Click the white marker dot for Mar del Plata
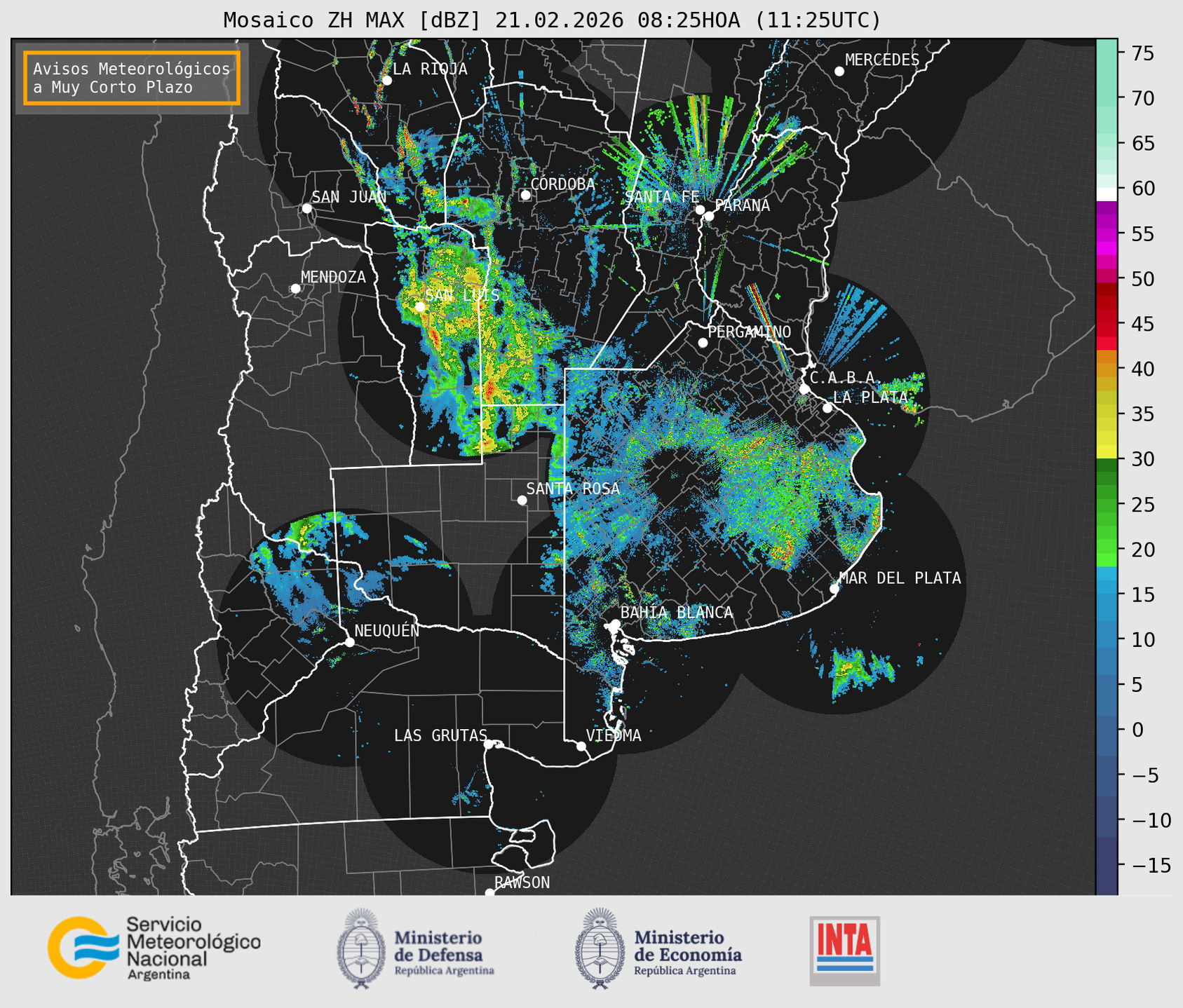The image size is (1183, 1008). tap(834, 589)
